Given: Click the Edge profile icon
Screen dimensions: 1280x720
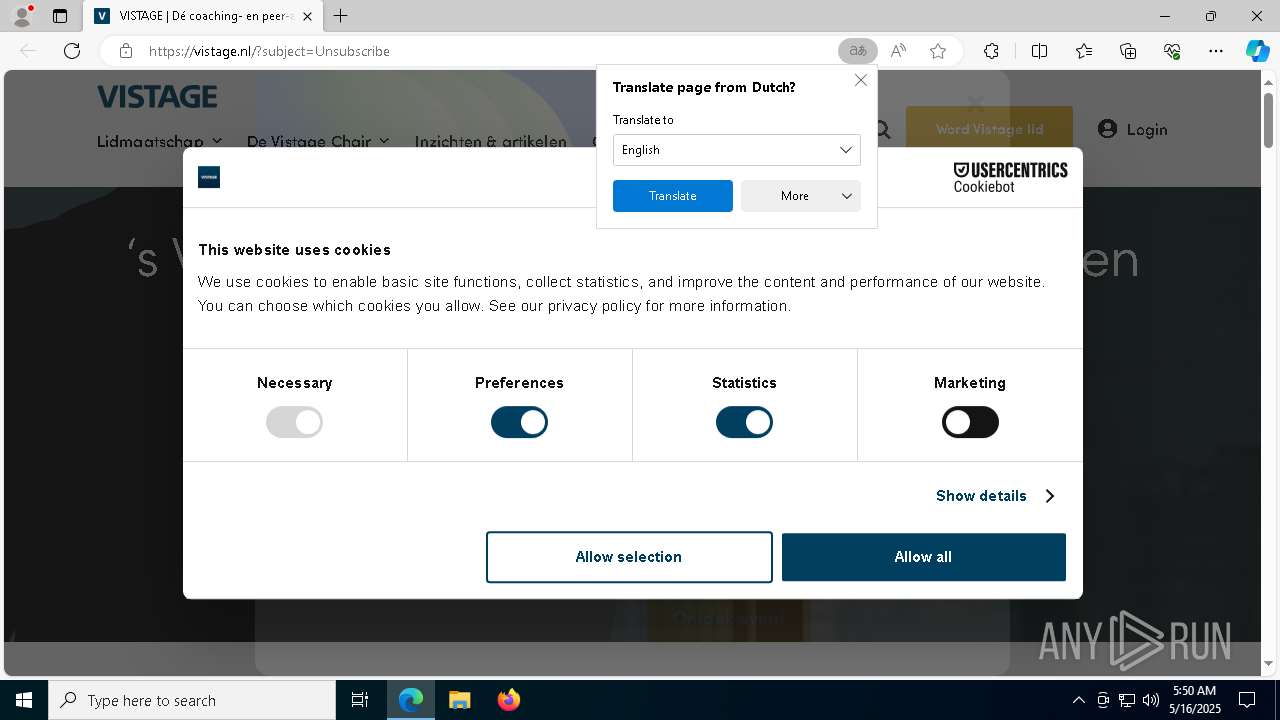Looking at the screenshot, I should pos(22,16).
